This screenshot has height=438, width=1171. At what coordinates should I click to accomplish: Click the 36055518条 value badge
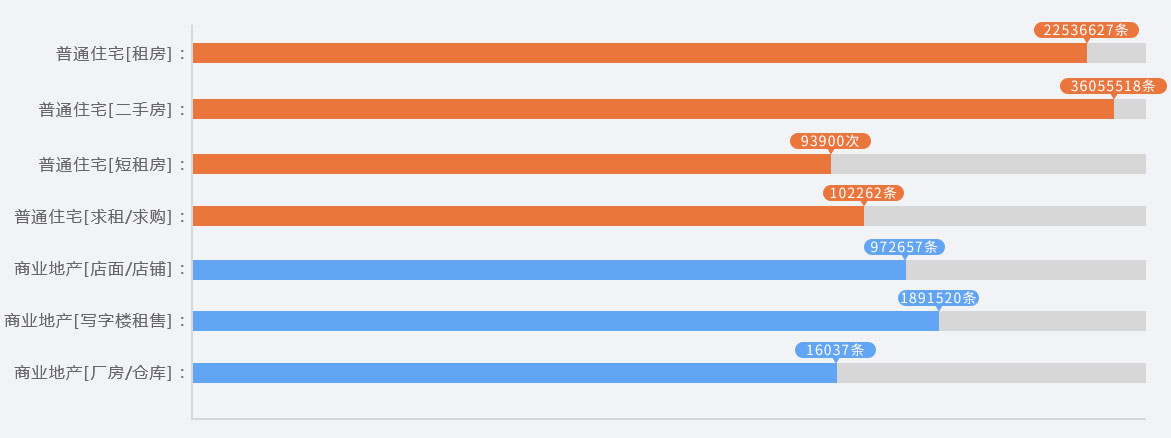coord(1113,86)
